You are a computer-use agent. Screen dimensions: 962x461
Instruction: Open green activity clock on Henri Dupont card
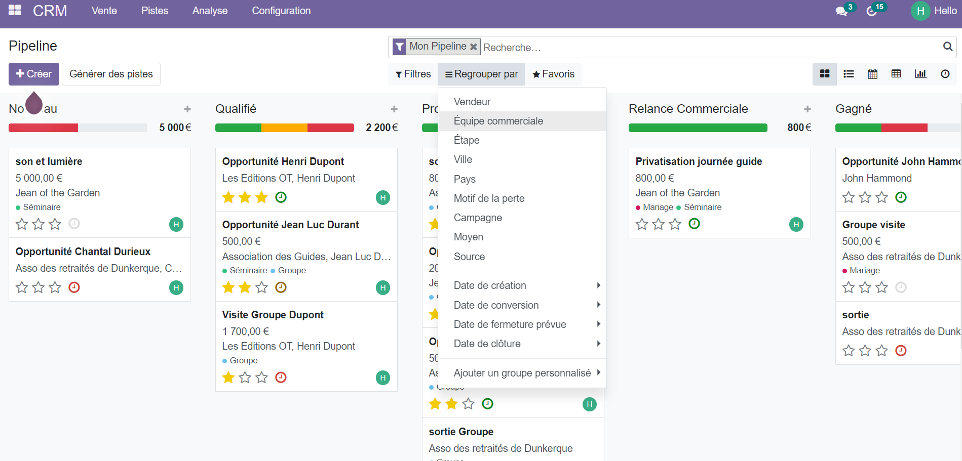281,197
